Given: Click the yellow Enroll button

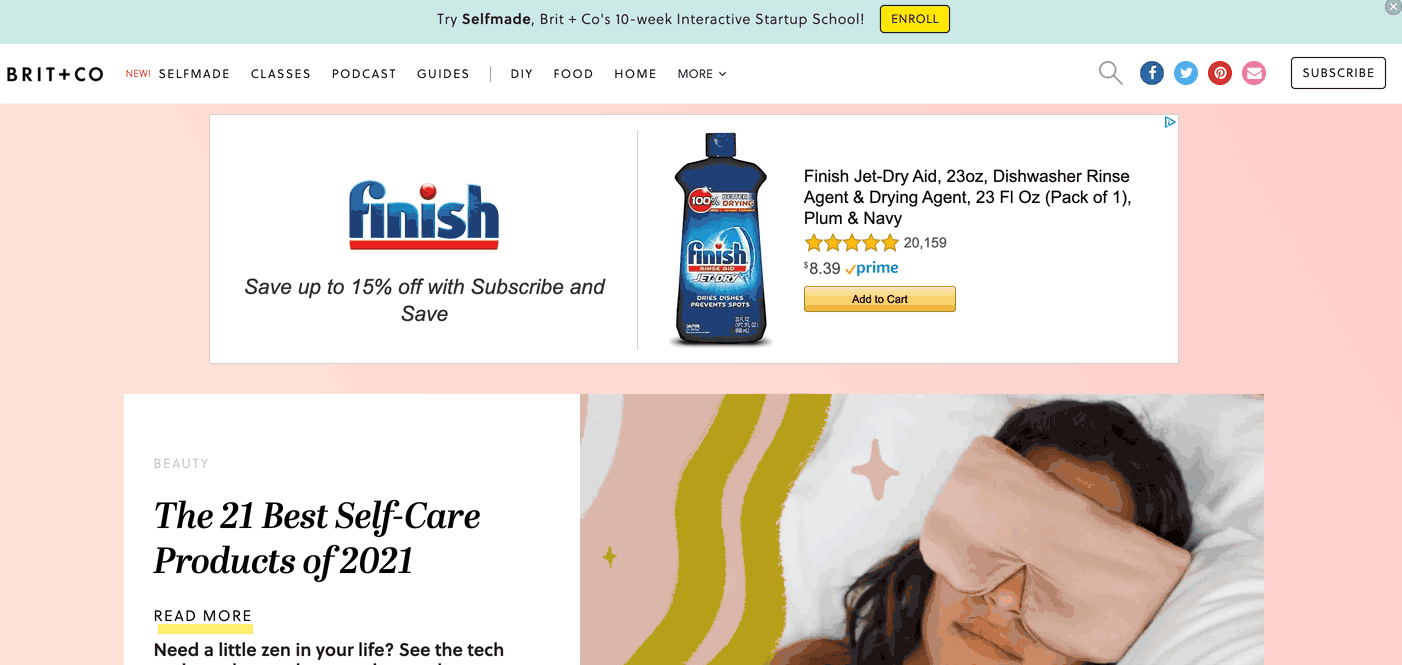Looking at the screenshot, I should 915,19.
